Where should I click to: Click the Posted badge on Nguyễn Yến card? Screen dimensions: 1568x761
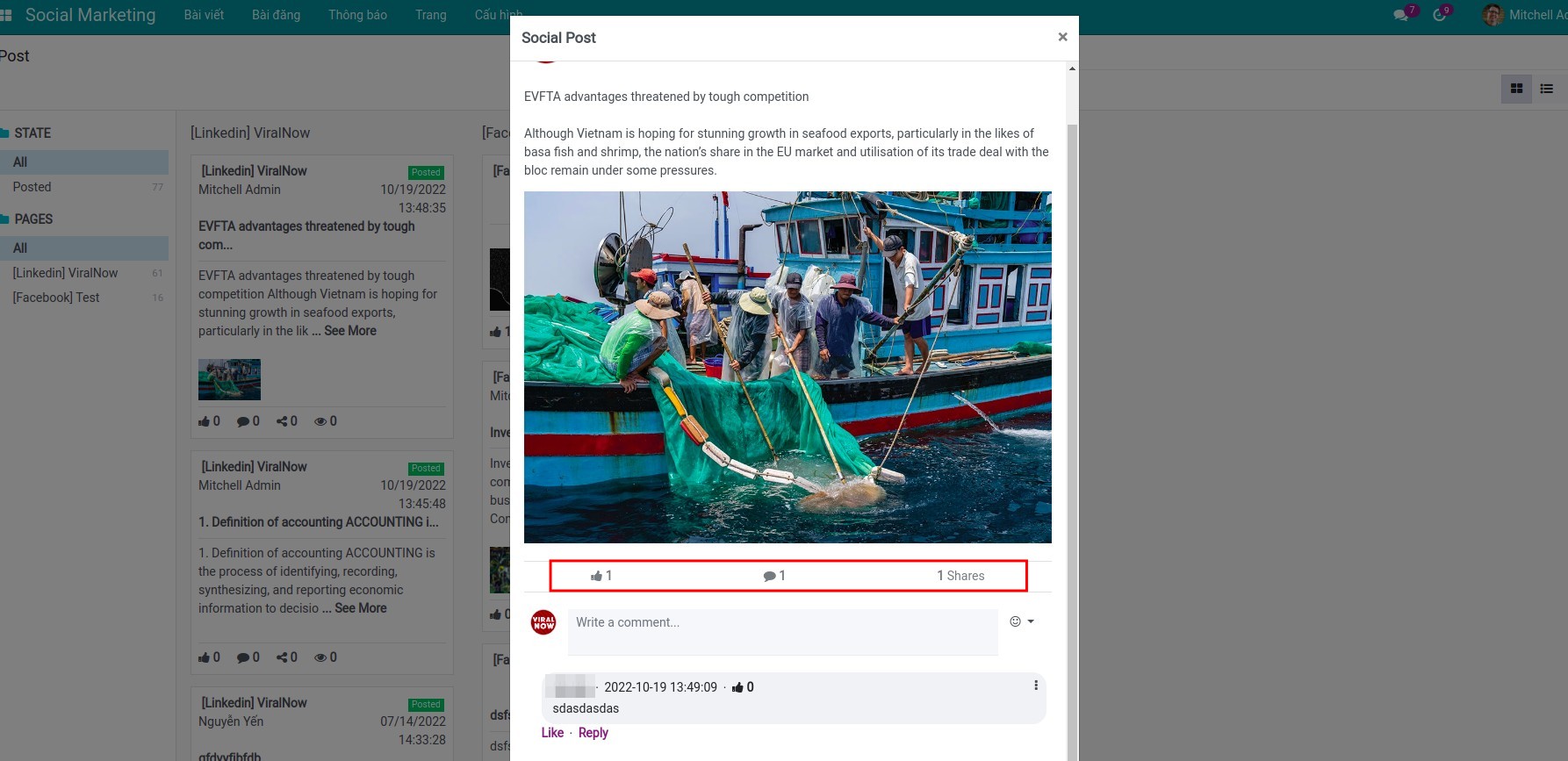(426, 705)
